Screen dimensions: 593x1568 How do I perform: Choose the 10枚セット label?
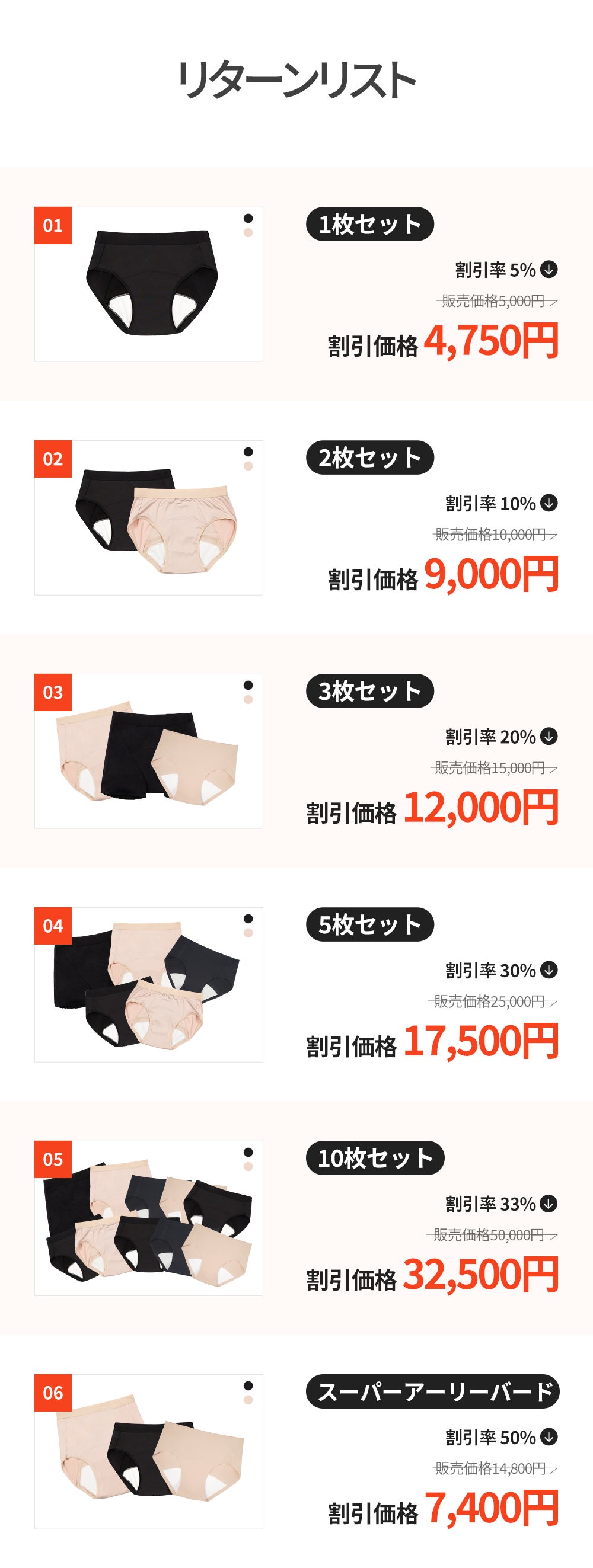(375, 1158)
